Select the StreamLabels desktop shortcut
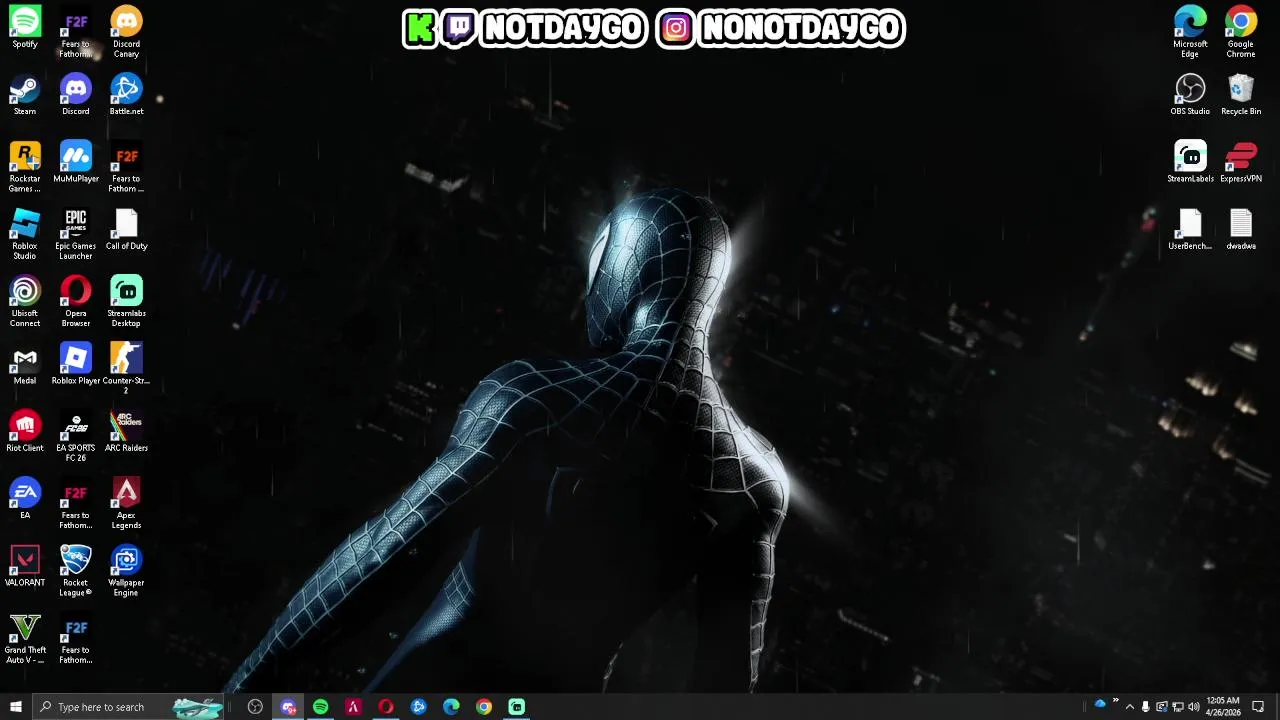The height and width of the screenshot is (720, 1280). coord(1190,162)
